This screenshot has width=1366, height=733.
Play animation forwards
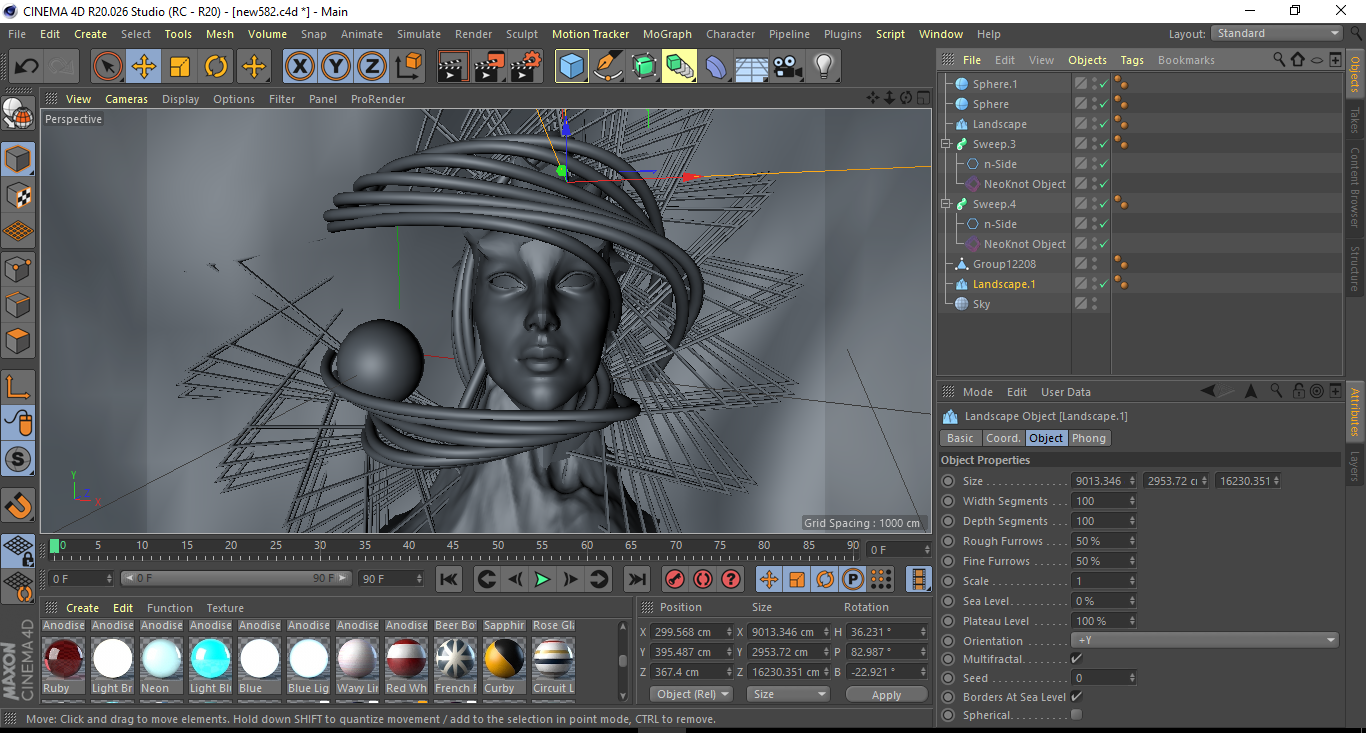pyautogui.click(x=542, y=579)
